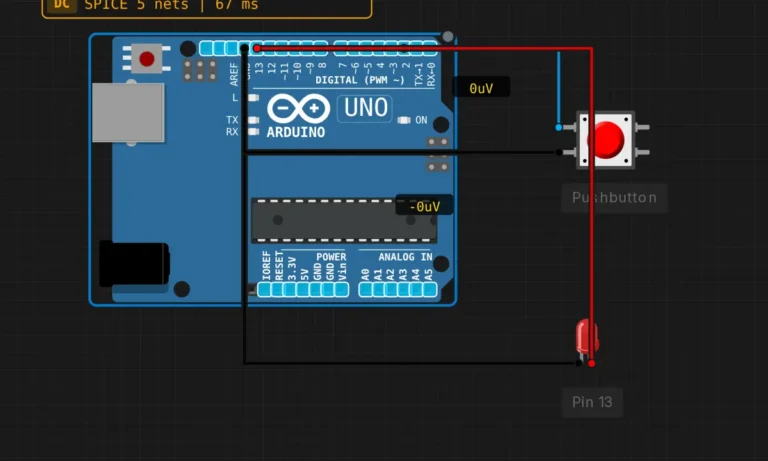Click the 5V power pin header
Screen dimensions: 768x461
point(302,290)
